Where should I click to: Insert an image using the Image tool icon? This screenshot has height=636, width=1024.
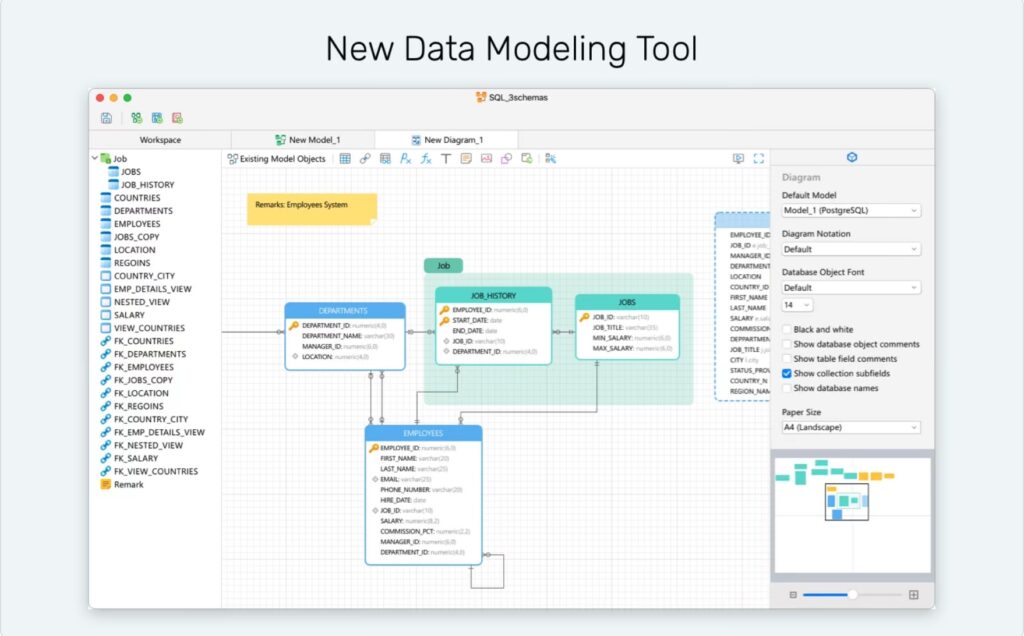[x=486, y=159]
